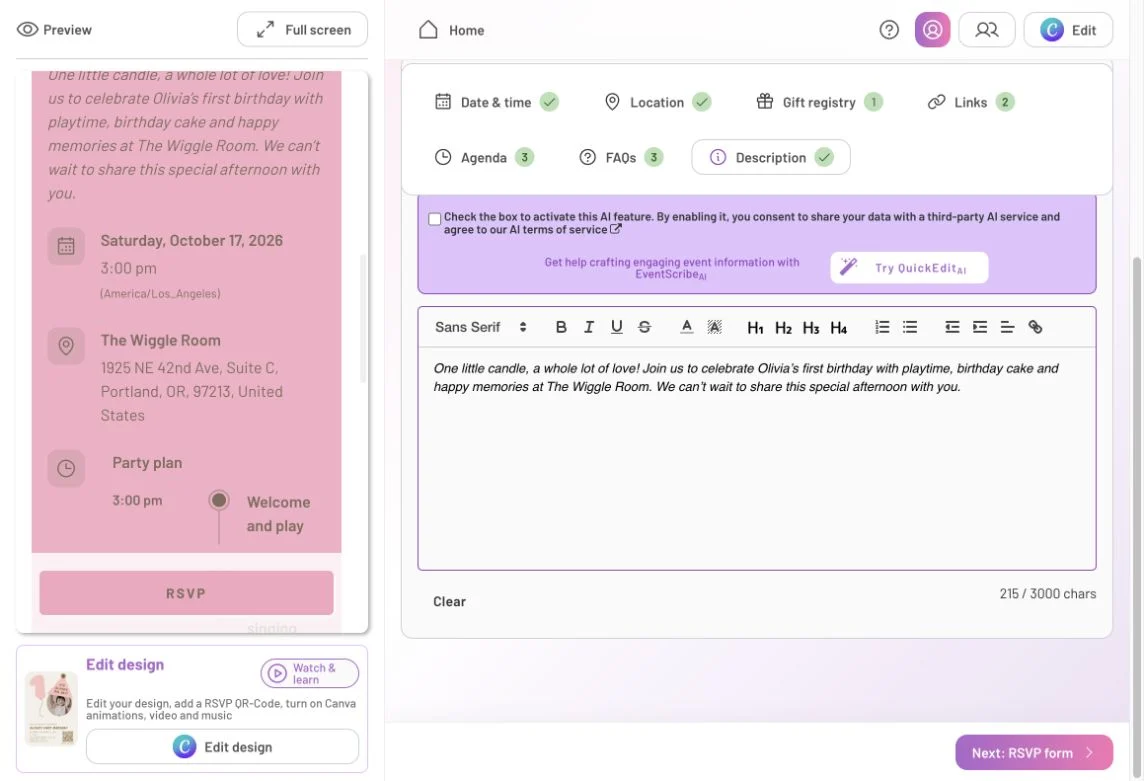Open the help question mark icon

tap(889, 30)
